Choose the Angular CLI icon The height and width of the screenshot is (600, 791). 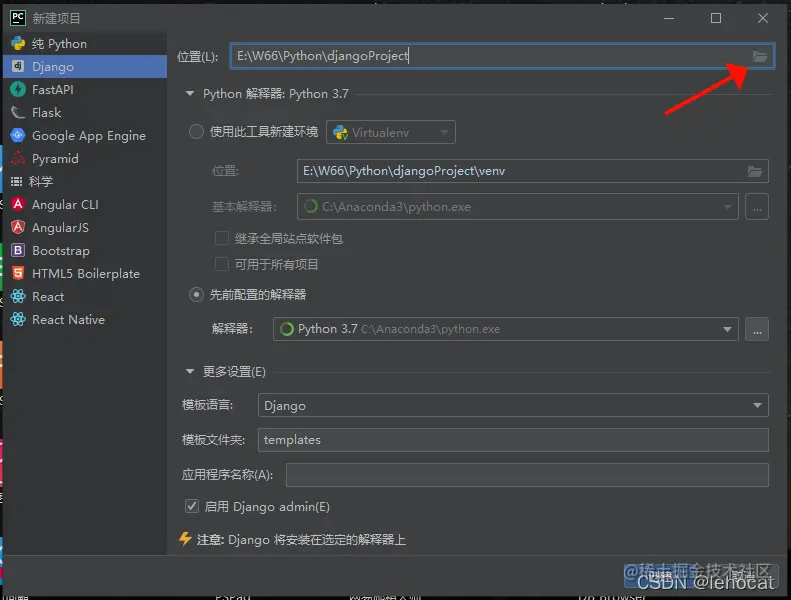pyautogui.click(x=18, y=204)
